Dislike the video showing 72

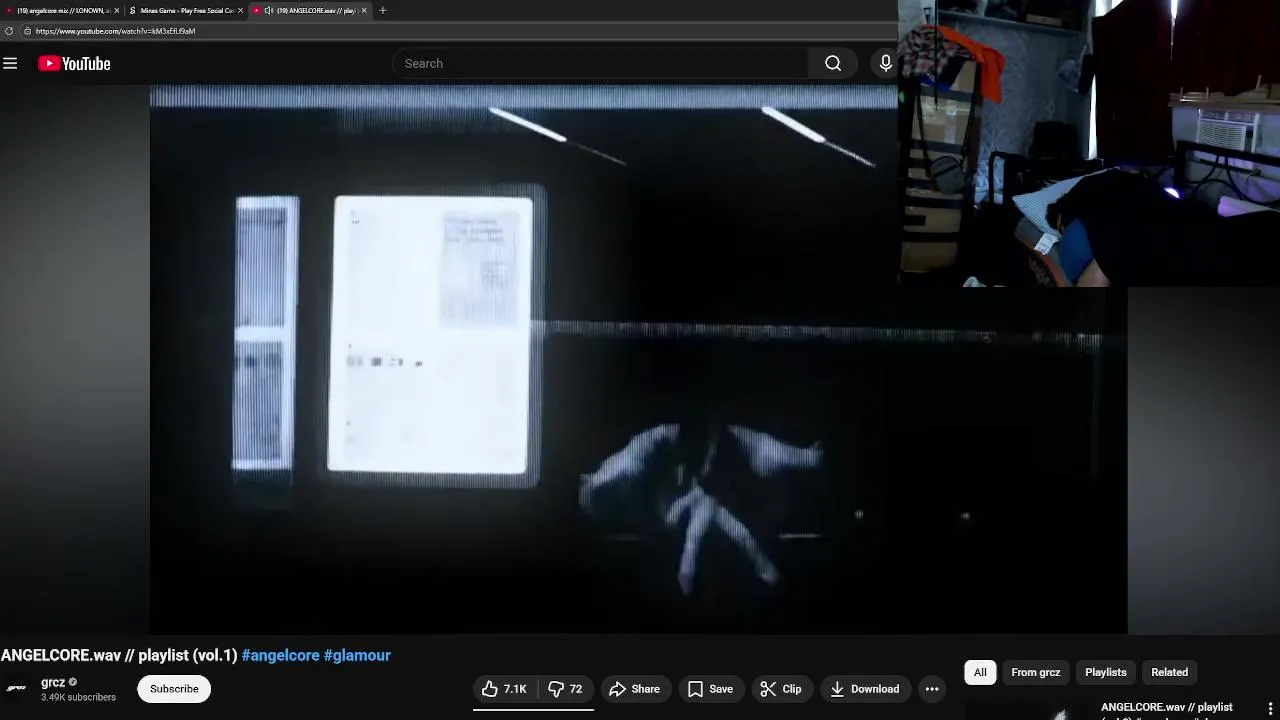pos(566,689)
